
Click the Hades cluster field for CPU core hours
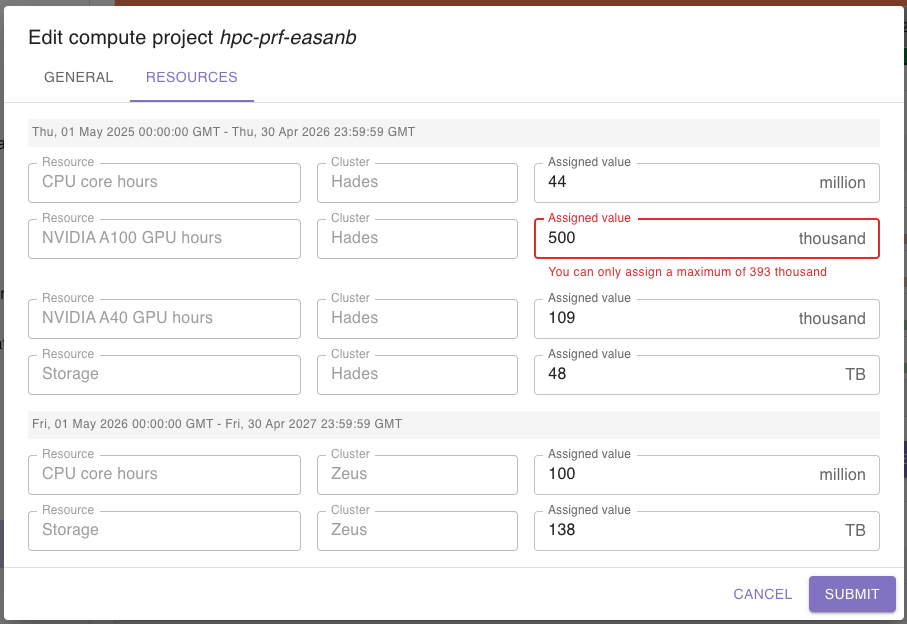coord(417,183)
